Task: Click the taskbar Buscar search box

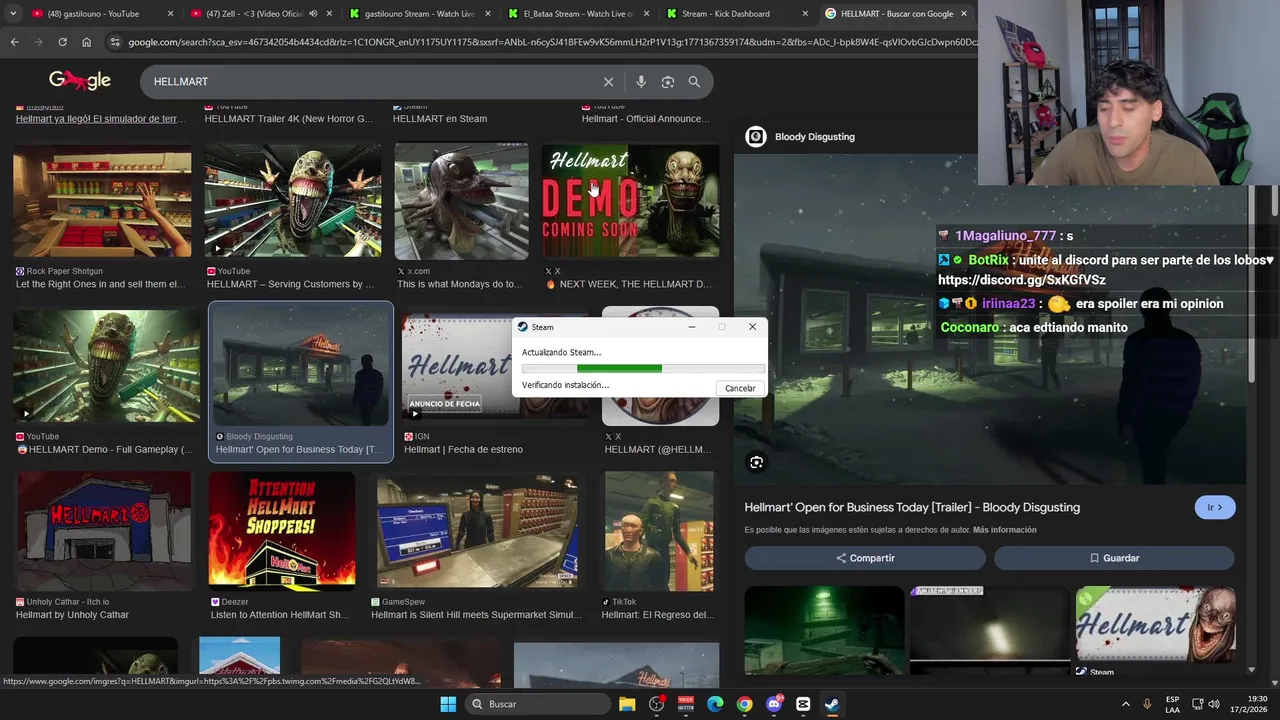Action: pyautogui.click(x=538, y=704)
